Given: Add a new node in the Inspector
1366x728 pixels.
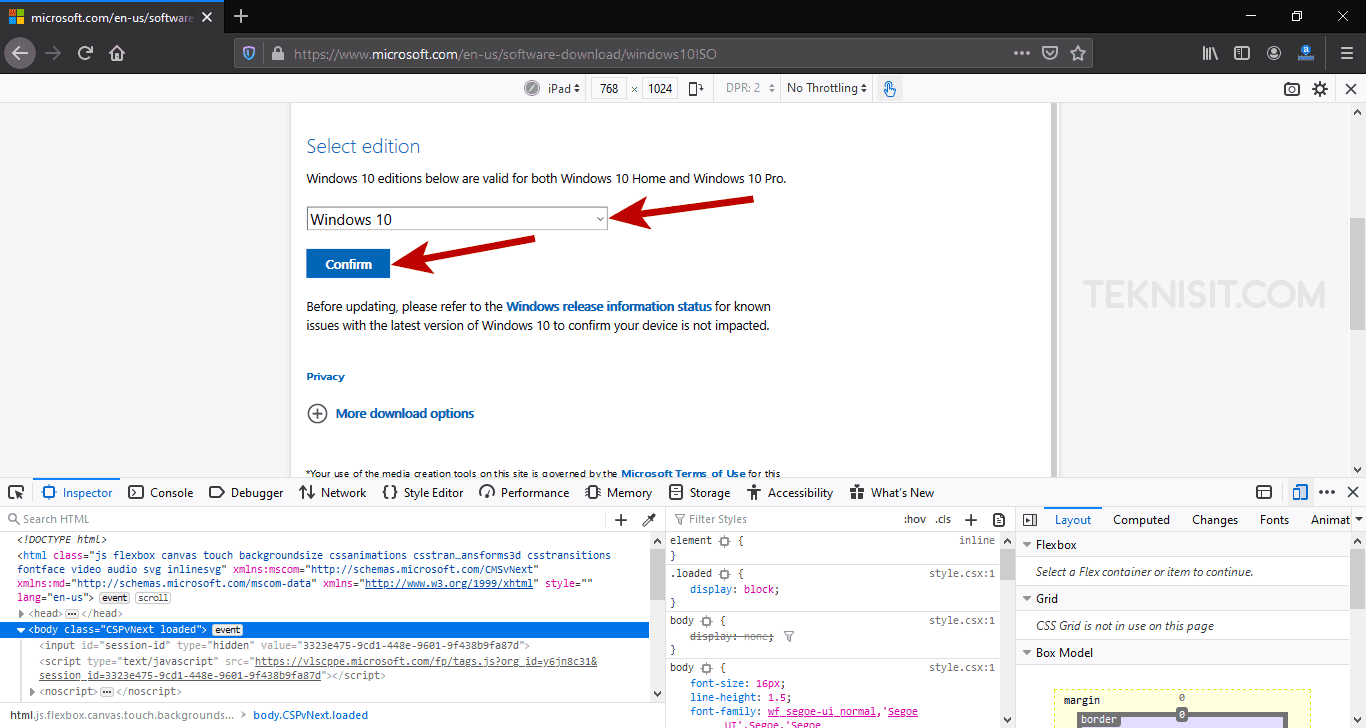Looking at the screenshot, I should pyautogui.click(x=621, y=519).
